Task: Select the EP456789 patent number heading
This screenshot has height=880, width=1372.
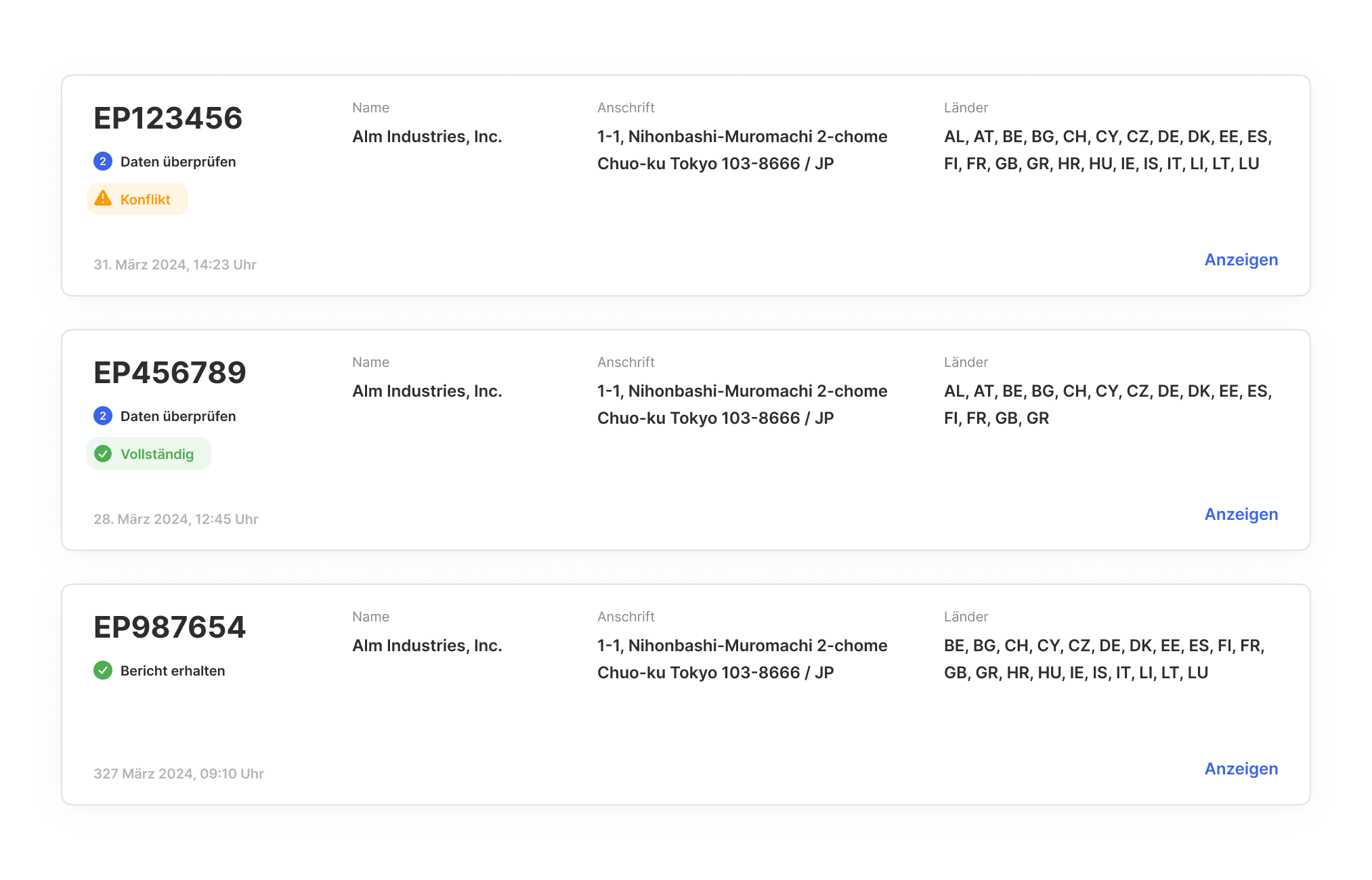Action: [x=170, y=373]
